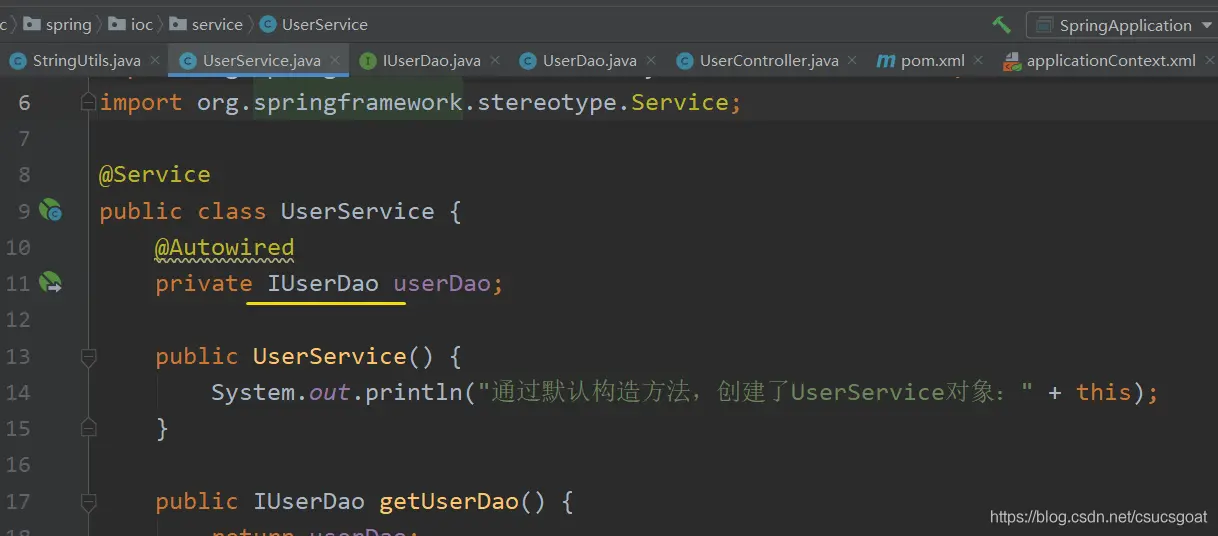Screen dimensions: 1218x536
Task: Click the ioc folder icon in the breadcrumb
Action: pos(117,24)
